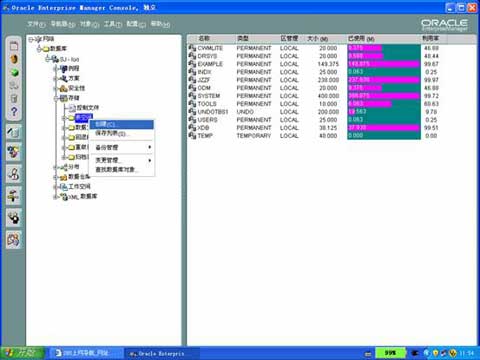Click the person figure icon in left toolbar
This screenshot has width=480, height=360.
click(14, 174)
